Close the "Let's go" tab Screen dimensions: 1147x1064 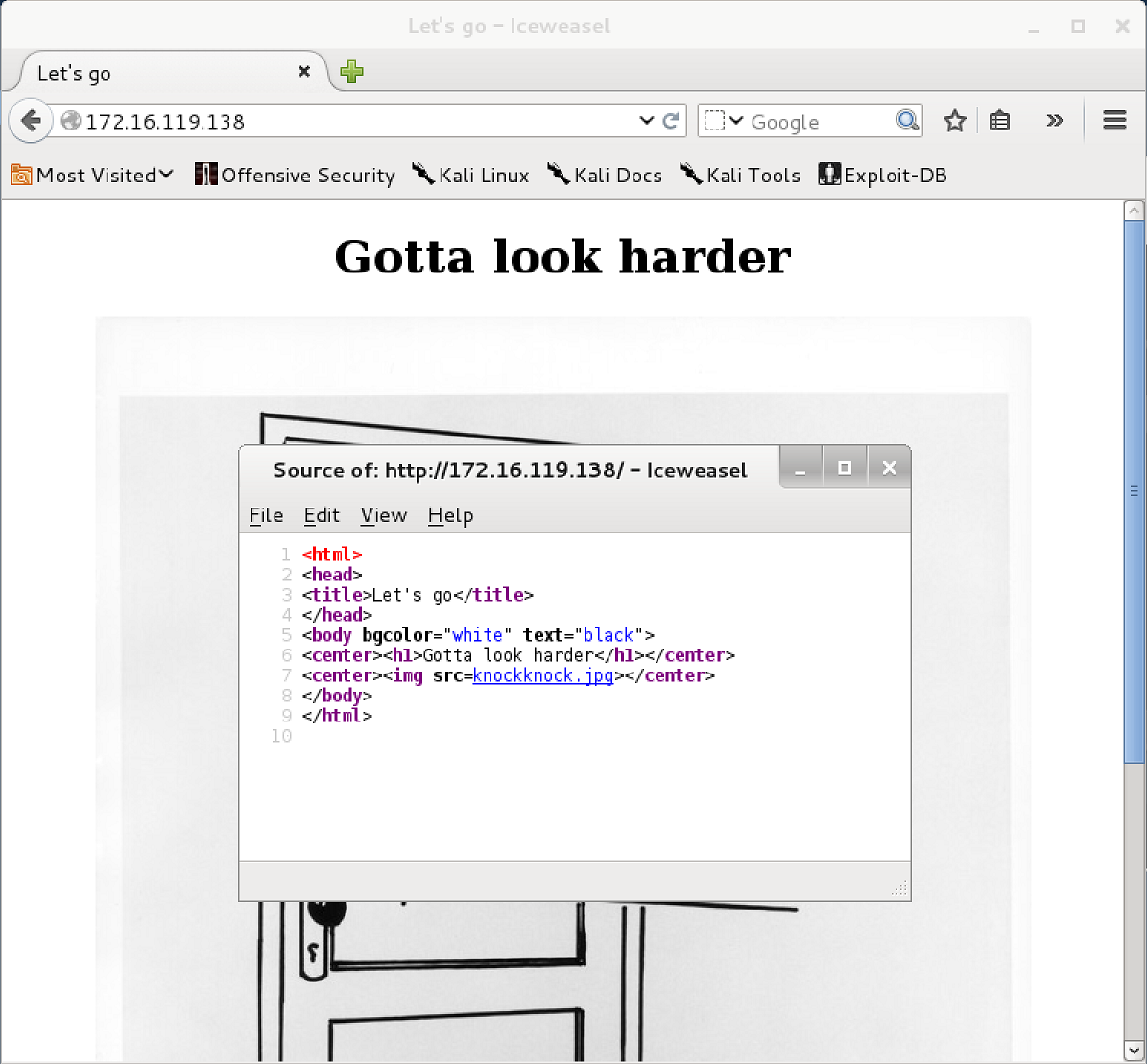(304, 72)
